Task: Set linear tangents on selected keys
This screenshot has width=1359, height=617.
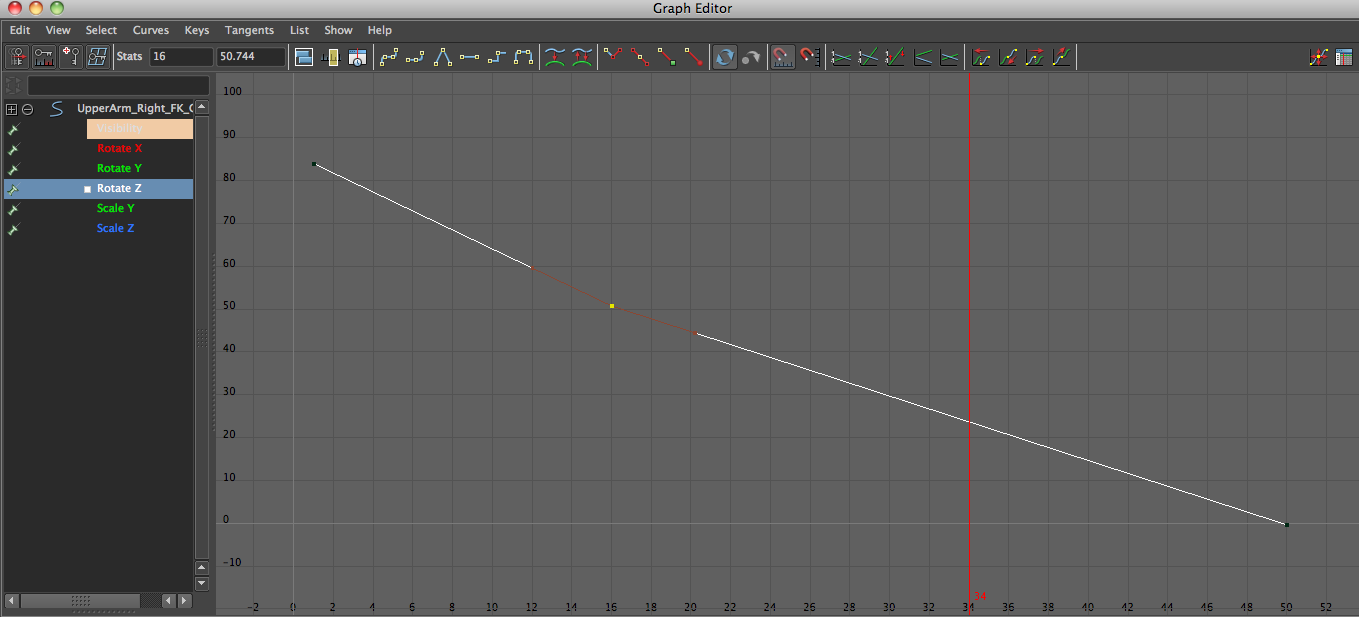Action: [441, 57]
